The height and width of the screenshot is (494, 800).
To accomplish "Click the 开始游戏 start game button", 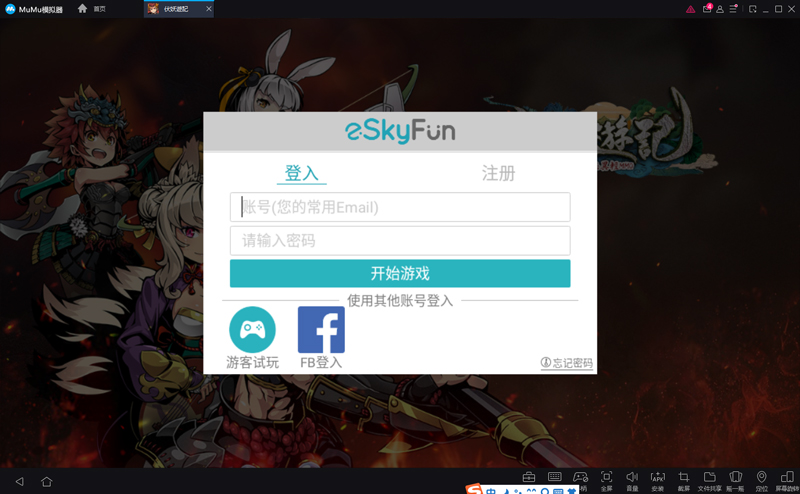I will (400, 274).
